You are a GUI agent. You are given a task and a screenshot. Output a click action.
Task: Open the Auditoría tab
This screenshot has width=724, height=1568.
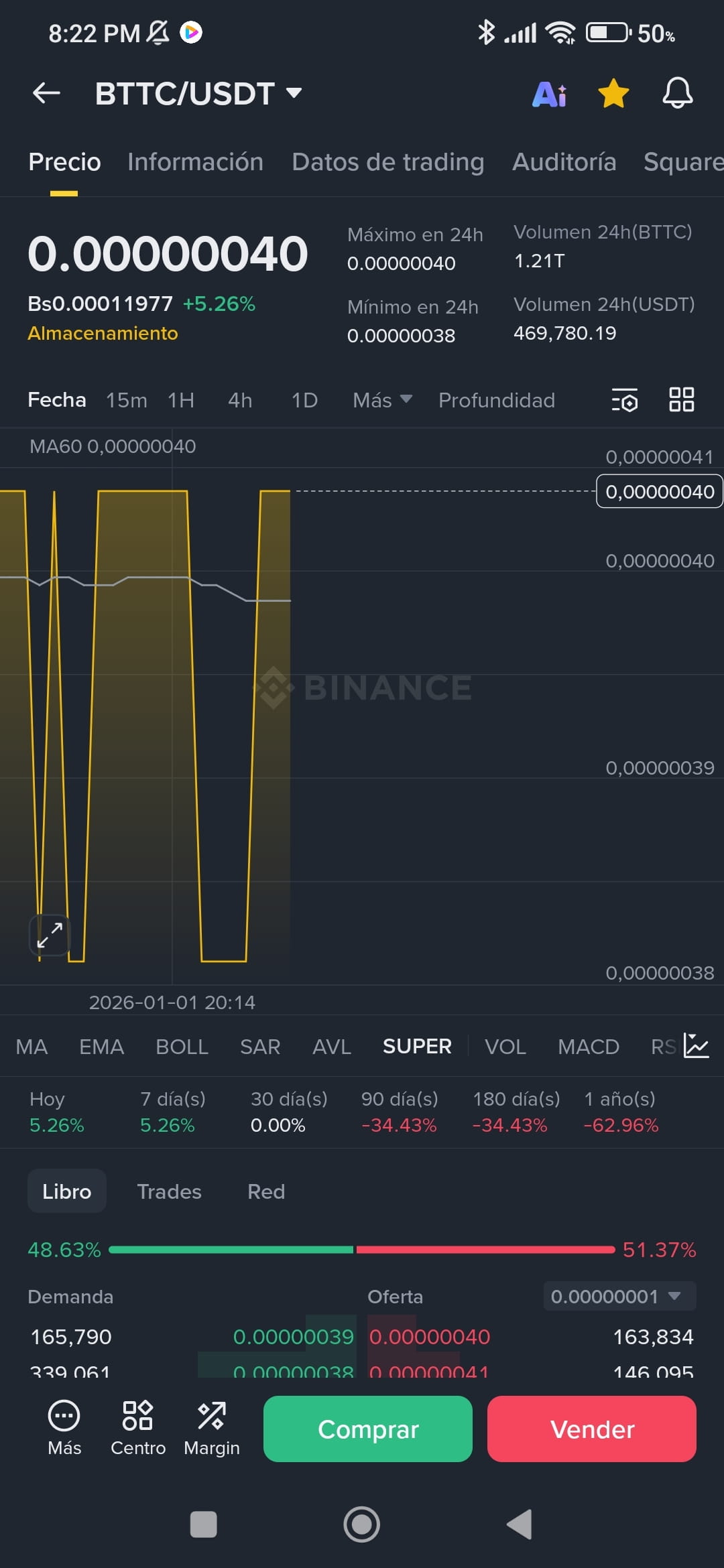click(x=564, y=162)
